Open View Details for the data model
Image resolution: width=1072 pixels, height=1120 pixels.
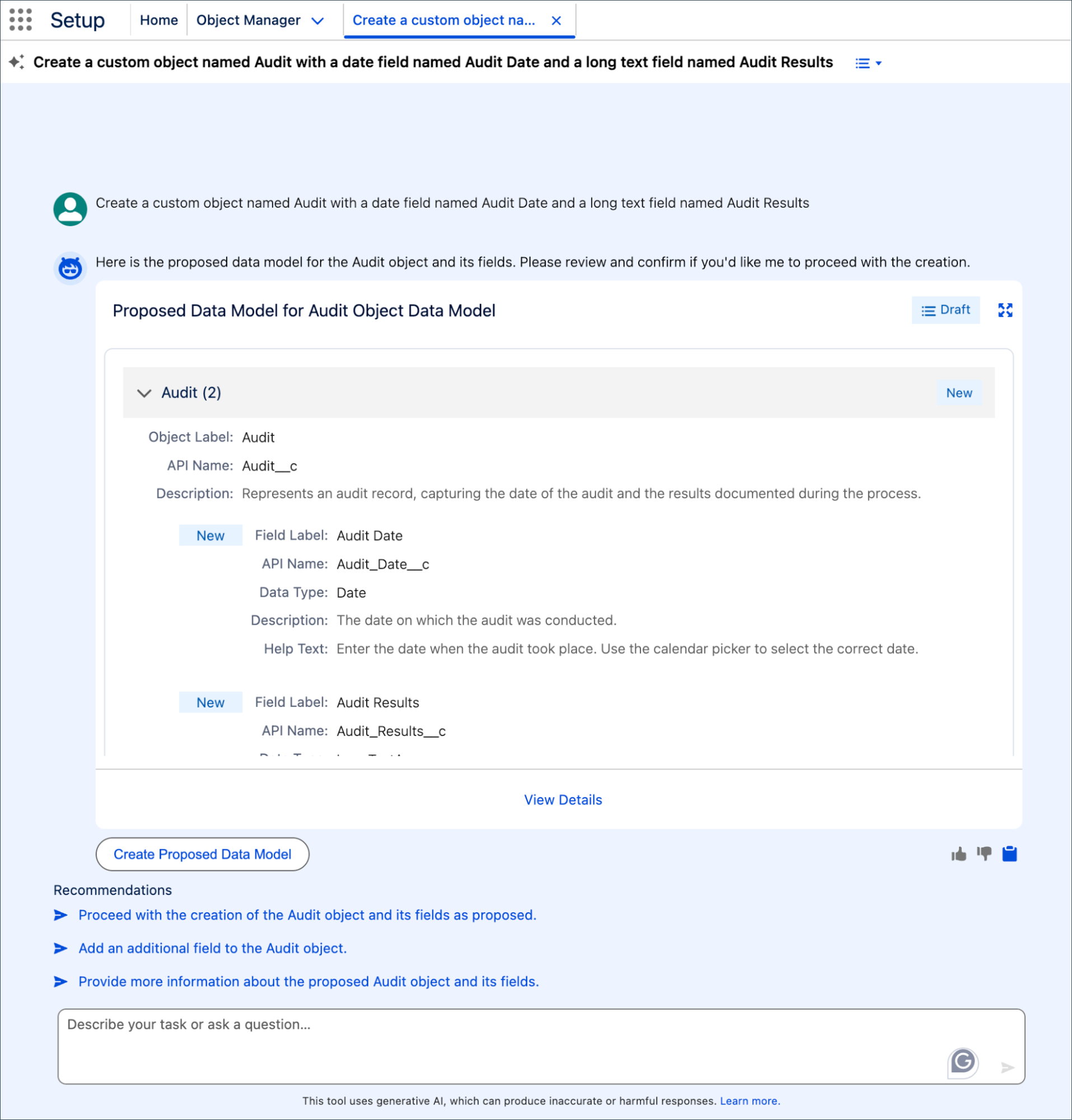point(563,799)
